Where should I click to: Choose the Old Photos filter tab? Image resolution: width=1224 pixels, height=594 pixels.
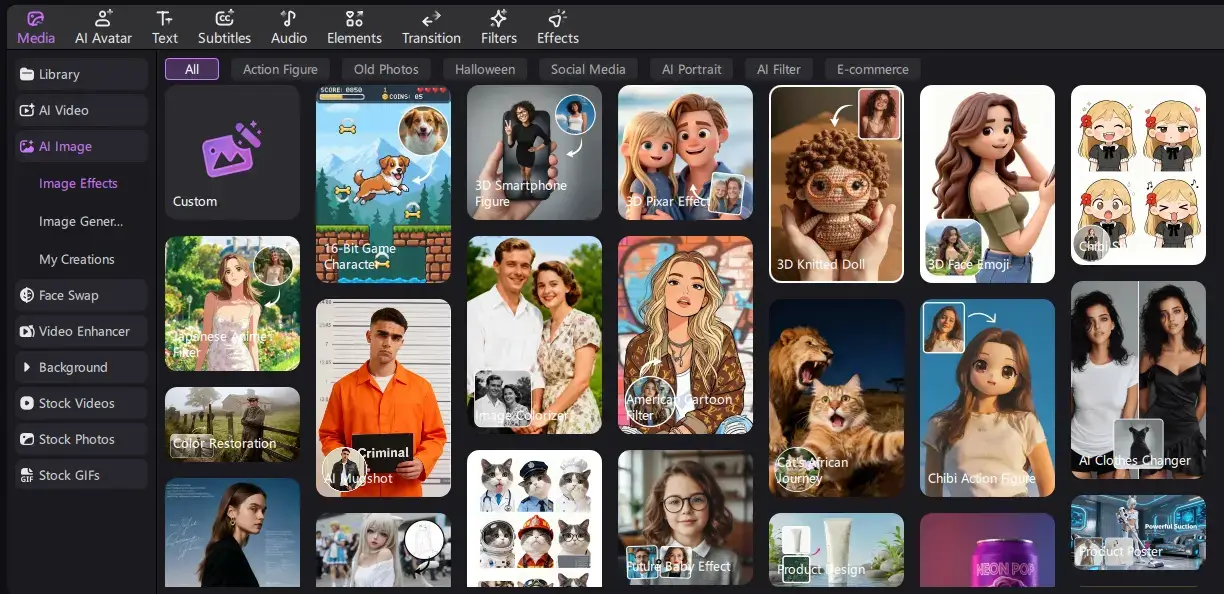pyautogui.click(x=386, y=69)
